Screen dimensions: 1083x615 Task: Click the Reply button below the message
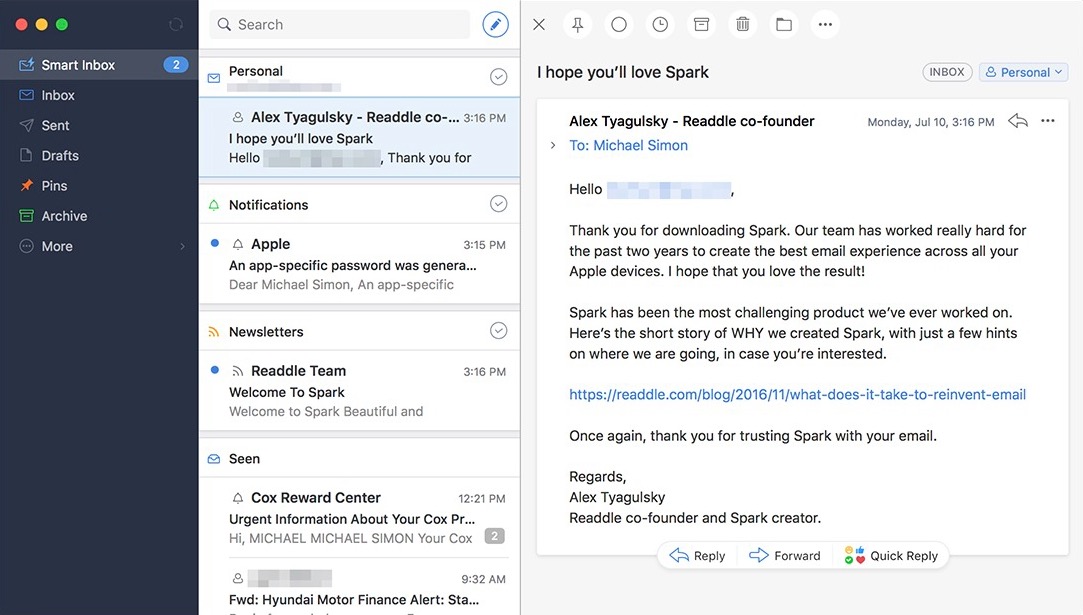pyautogui.click(x=698, y=556)
